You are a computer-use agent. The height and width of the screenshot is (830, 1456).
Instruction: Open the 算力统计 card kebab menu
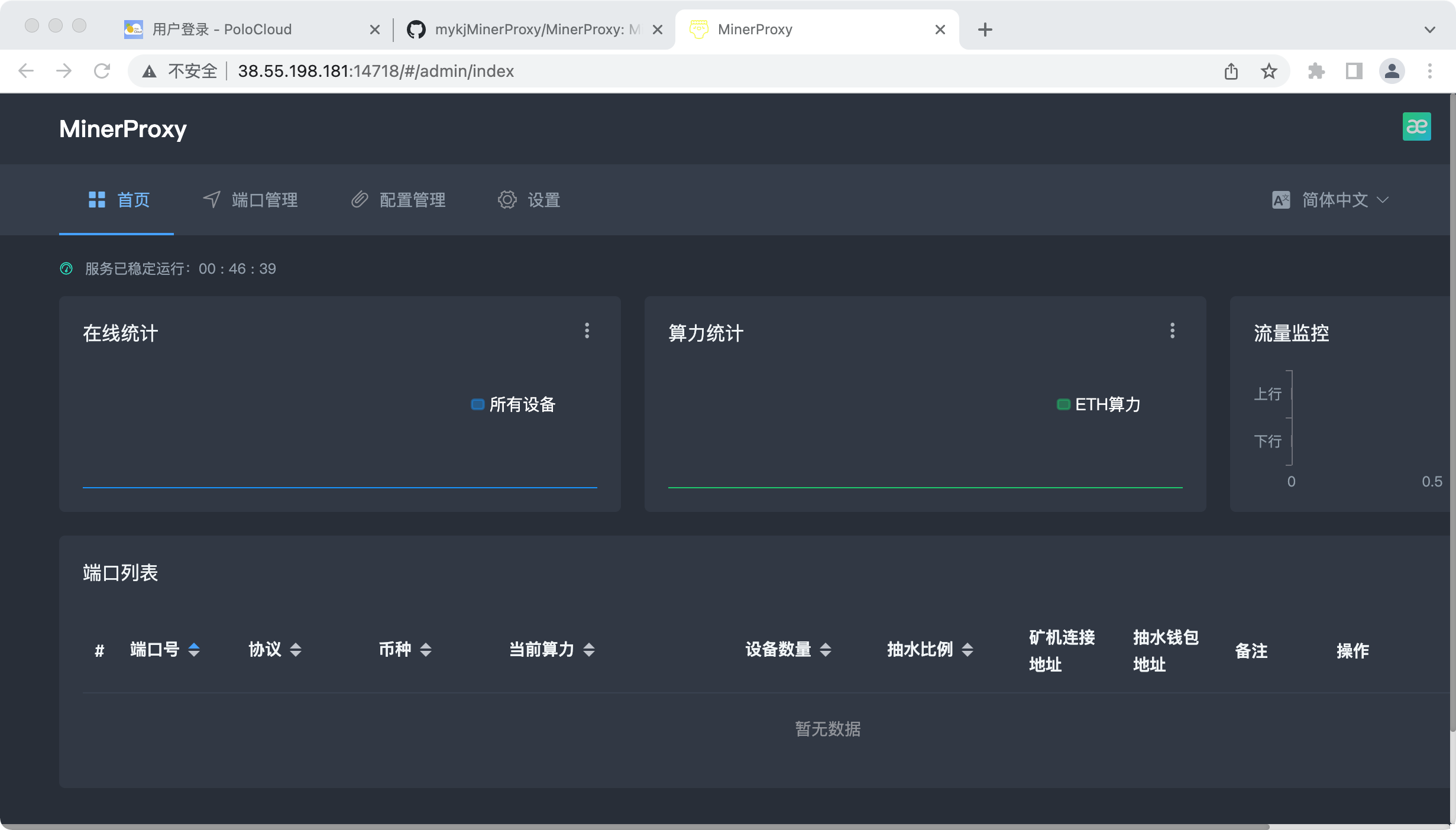[1172, 331]
